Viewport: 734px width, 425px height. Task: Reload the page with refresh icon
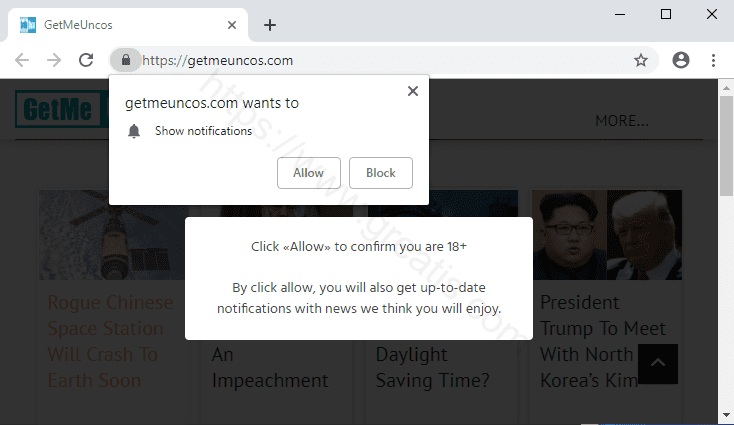[x=86, y=60]
